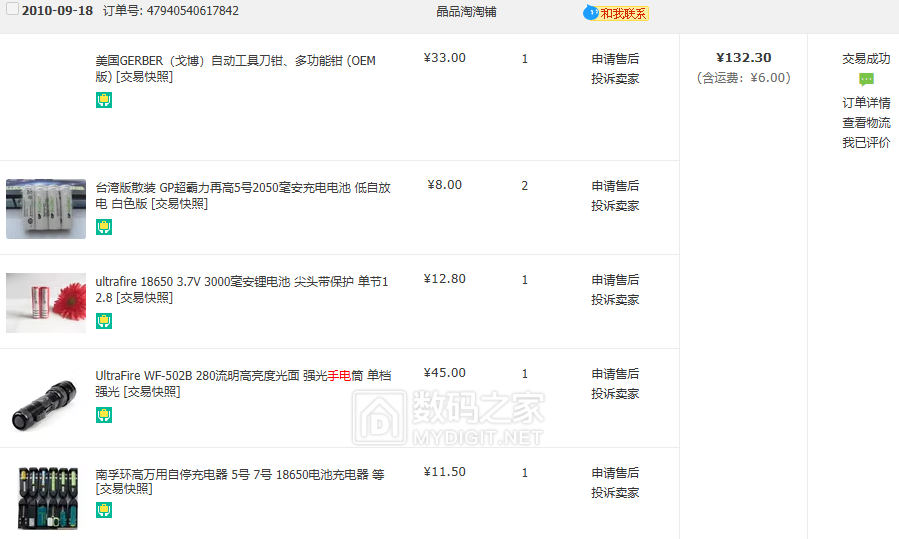899x539 pixels.
Task: Select the order checkbox dated 2010-09-18
Action: point(12,10)
